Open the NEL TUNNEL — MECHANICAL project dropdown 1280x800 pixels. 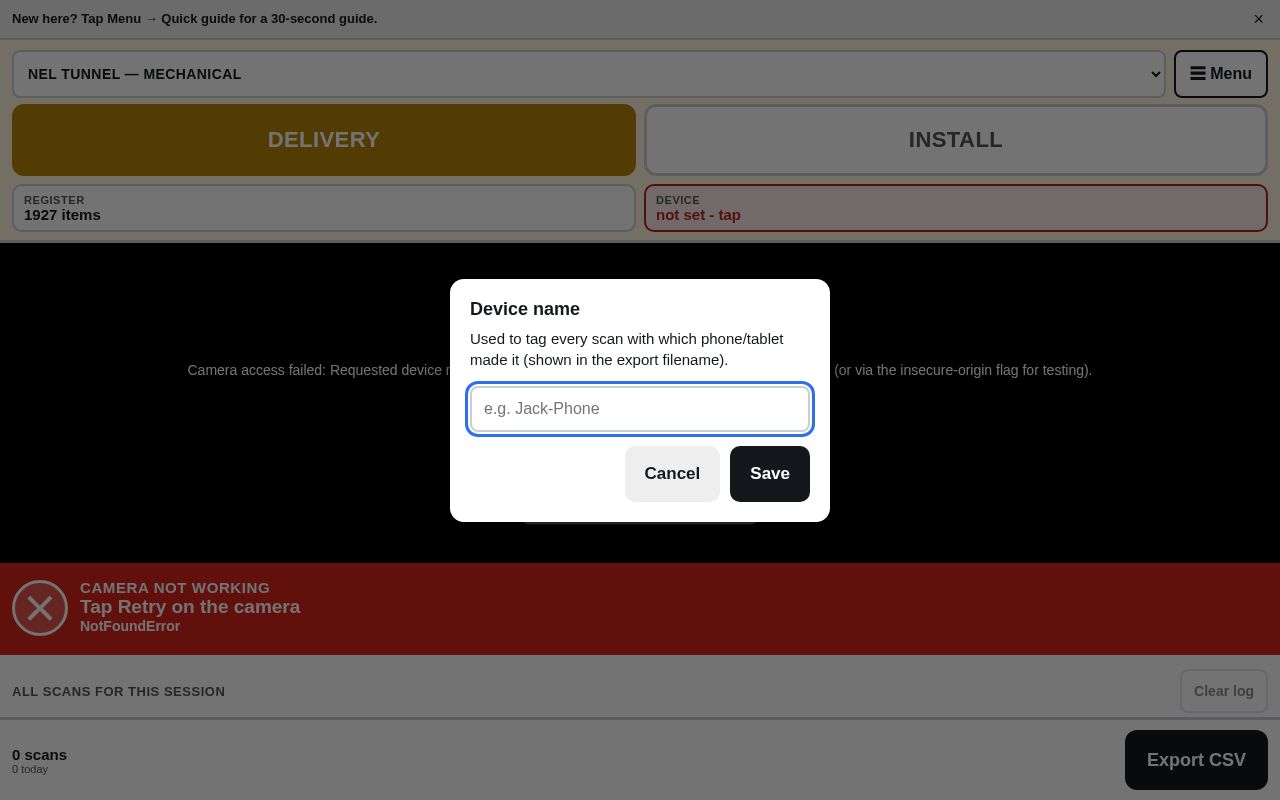click(x=589, y=74)
